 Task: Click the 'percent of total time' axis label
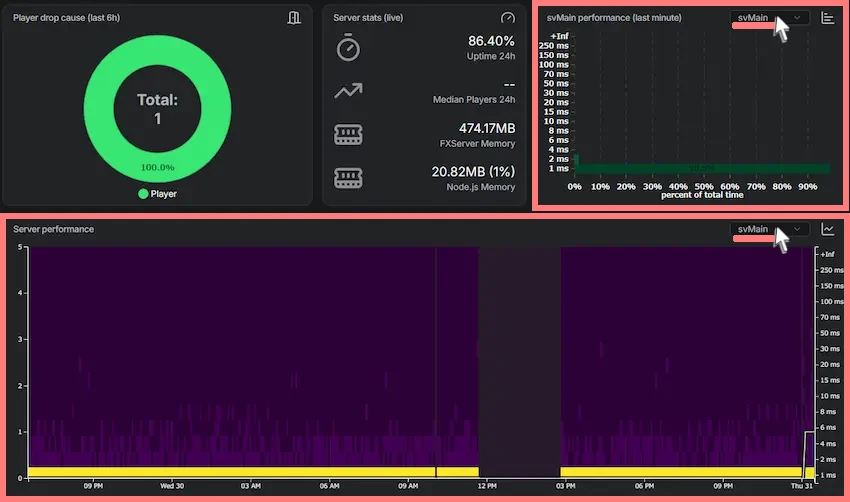(702, 195)
